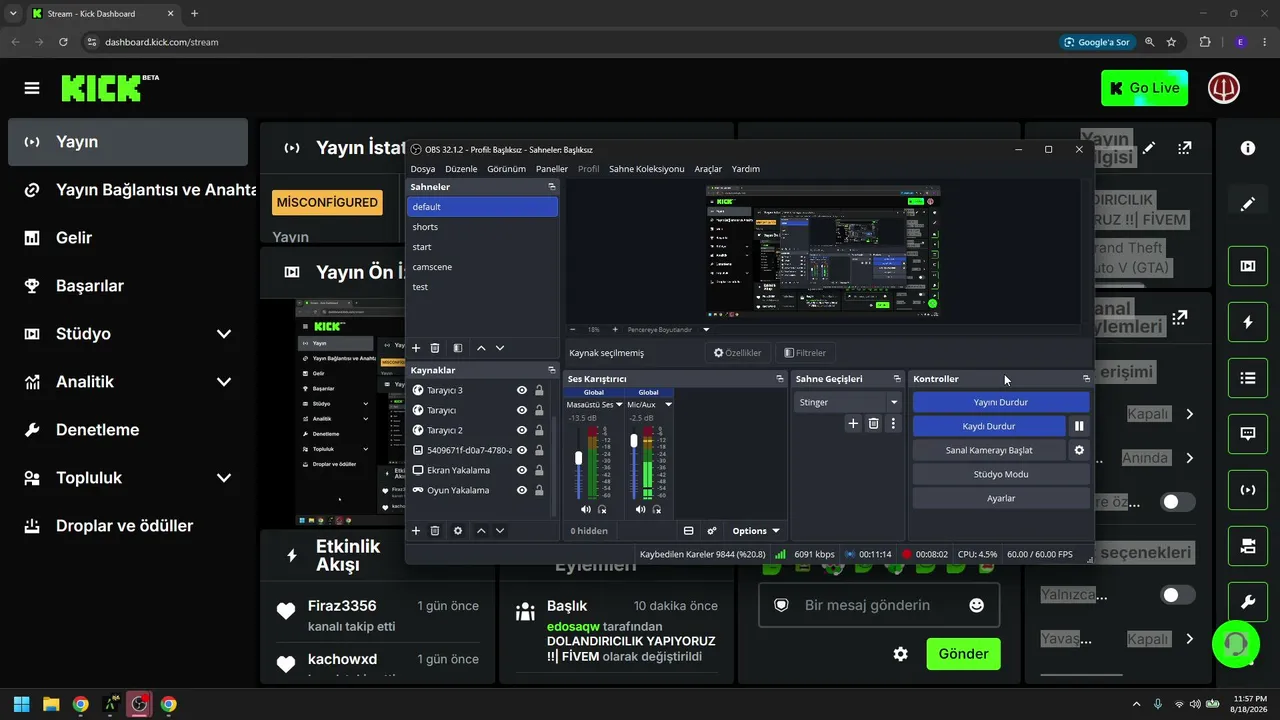Open Mic/Aux channel dropdown arrow
This screenshot has width=1280, height=720.
coord(668,405)
